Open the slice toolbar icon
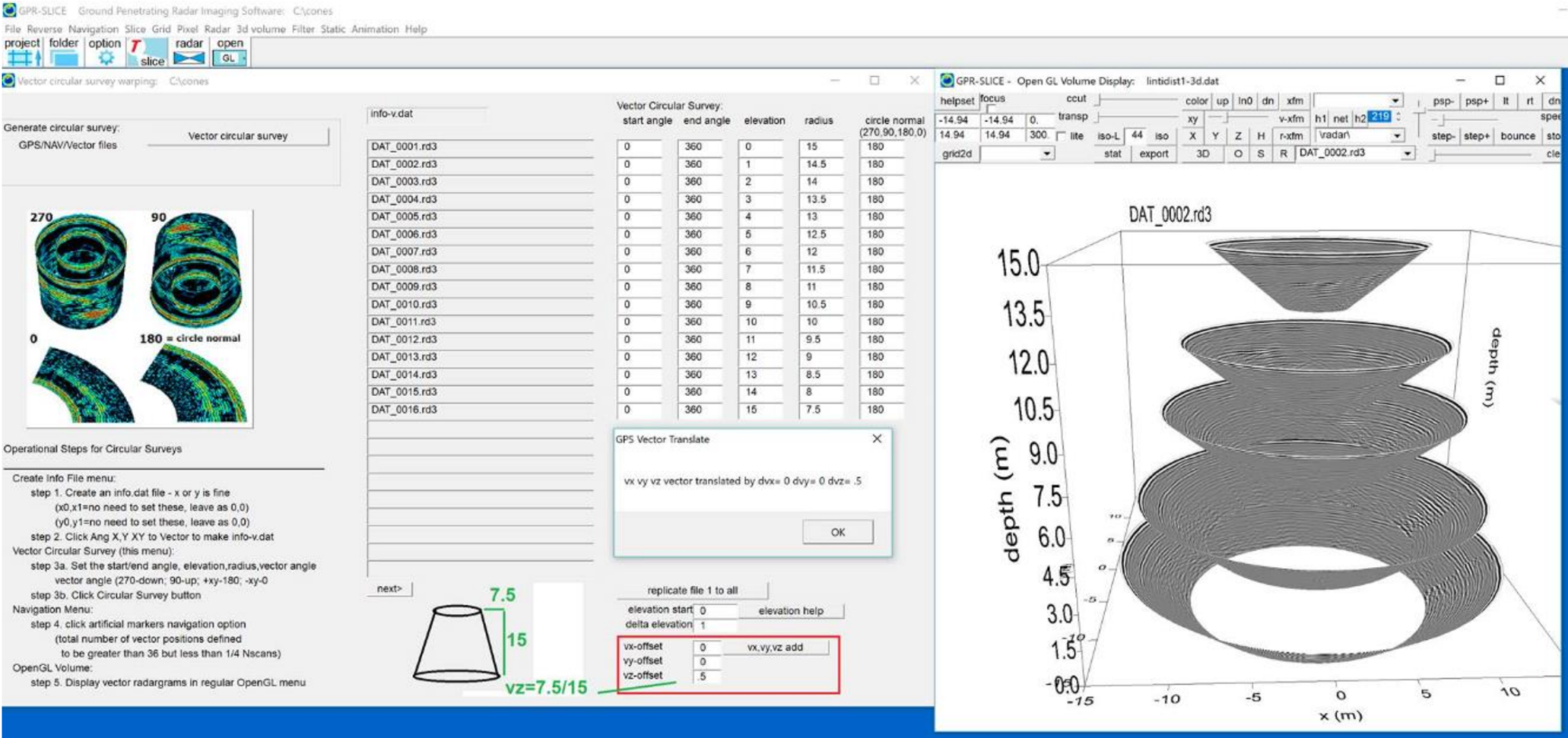 coord(147,52)
